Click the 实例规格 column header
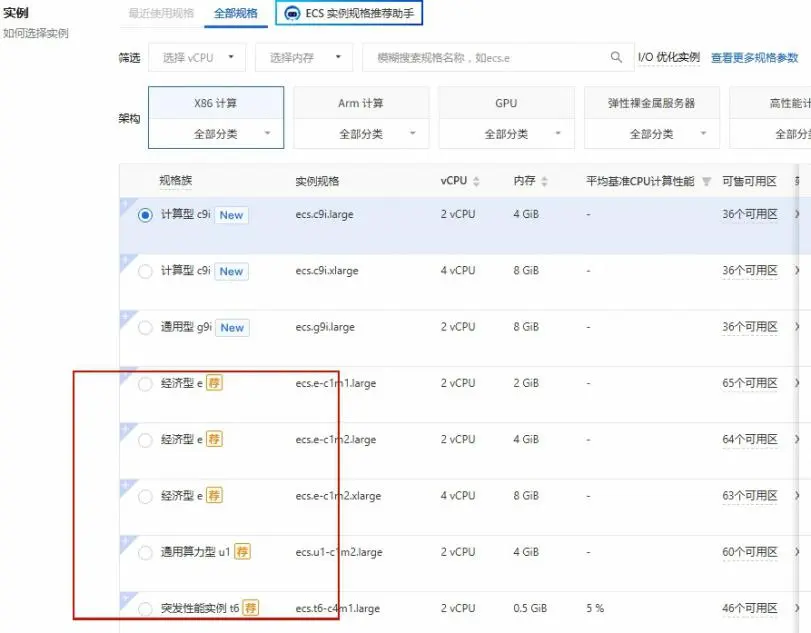This screenshot has height=633, width=811. [x=317, y=181]
